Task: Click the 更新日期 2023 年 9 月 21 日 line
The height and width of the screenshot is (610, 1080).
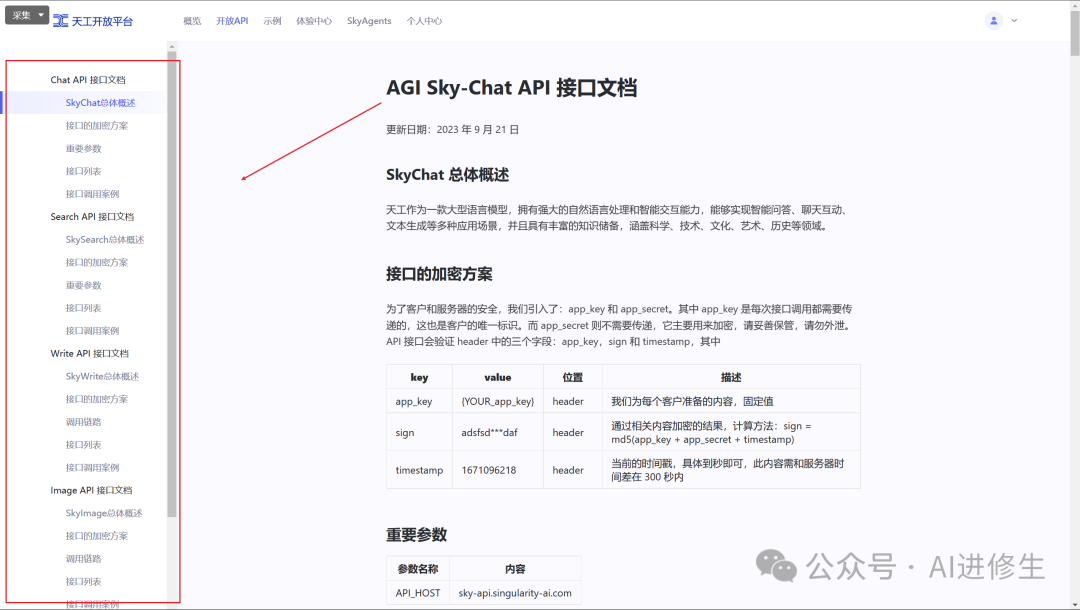Action: (453, 129)
